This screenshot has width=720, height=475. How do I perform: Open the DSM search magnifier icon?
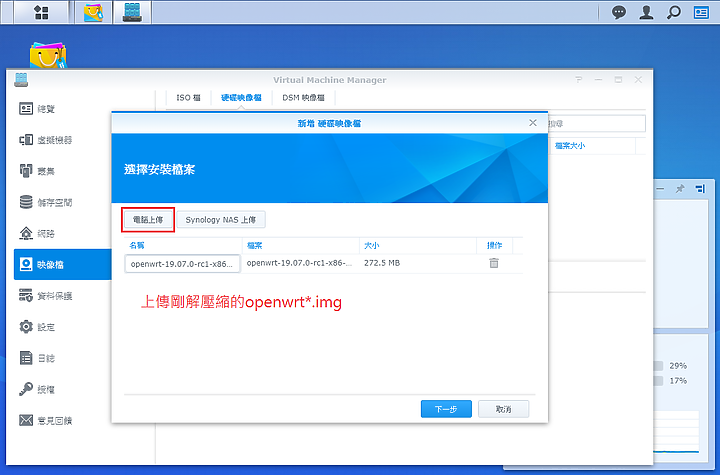click(x=674, y=12)
